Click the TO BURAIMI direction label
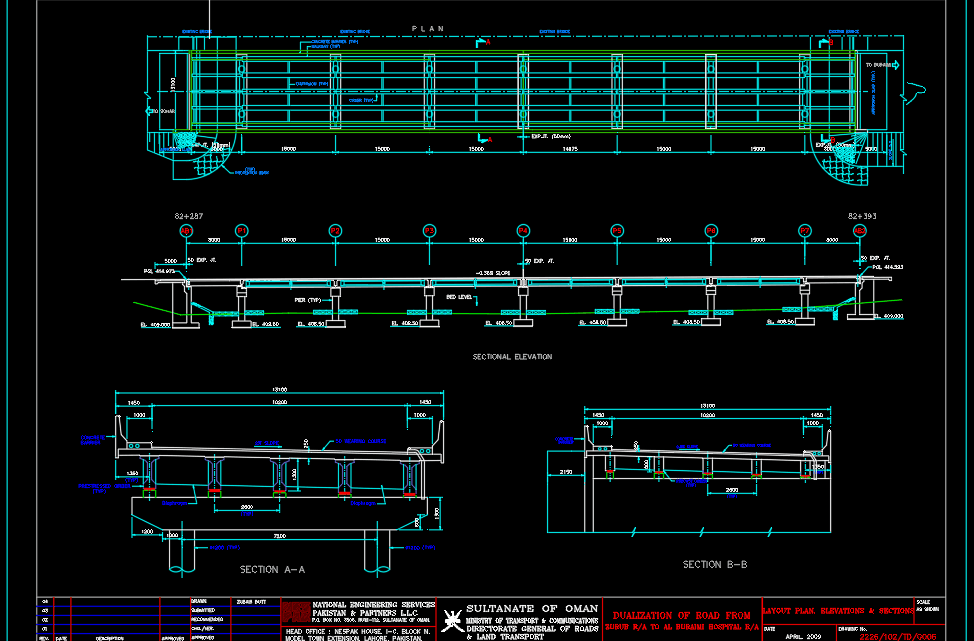974x641 pixels. (878, 65)
